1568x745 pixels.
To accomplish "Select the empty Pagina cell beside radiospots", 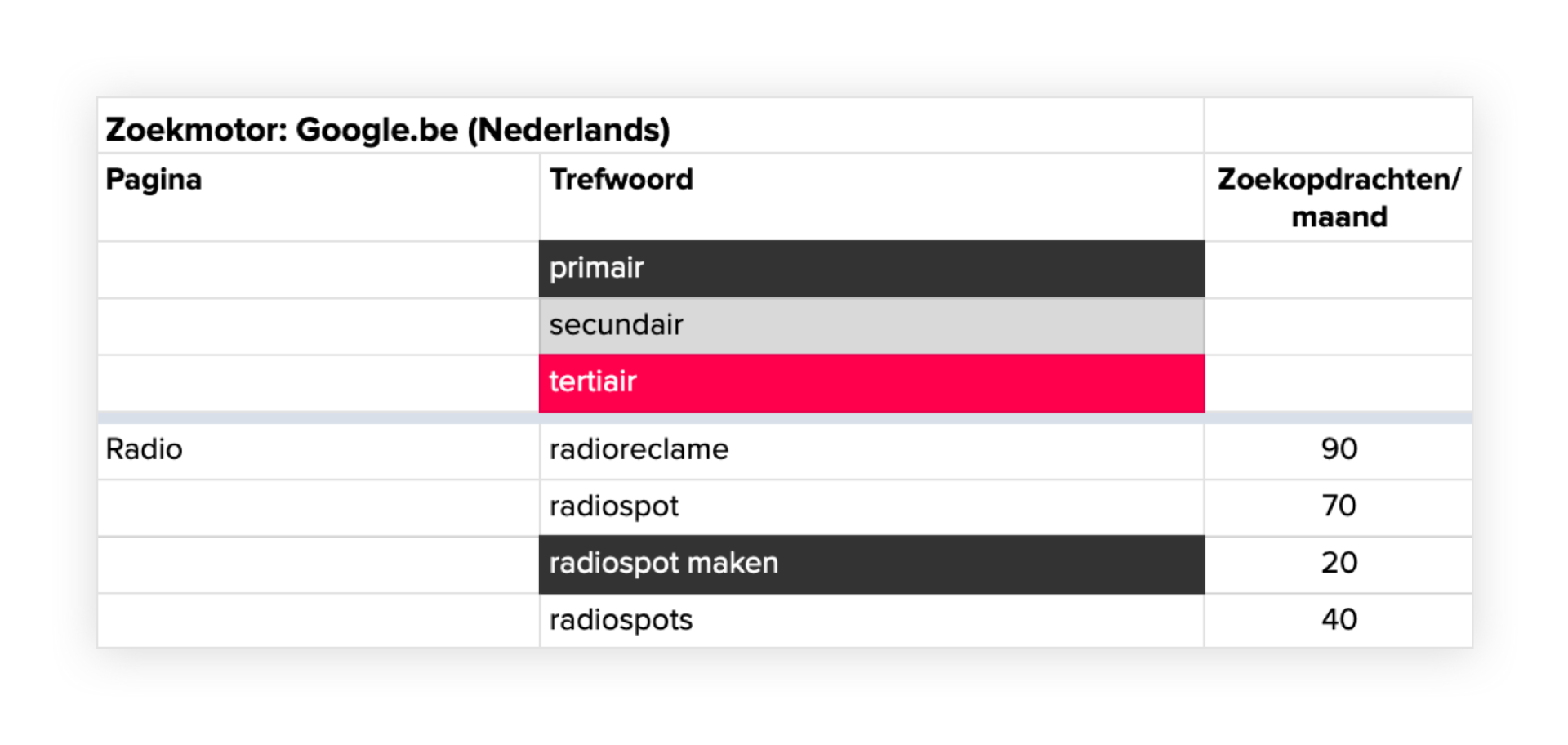I will coord(318,621).
